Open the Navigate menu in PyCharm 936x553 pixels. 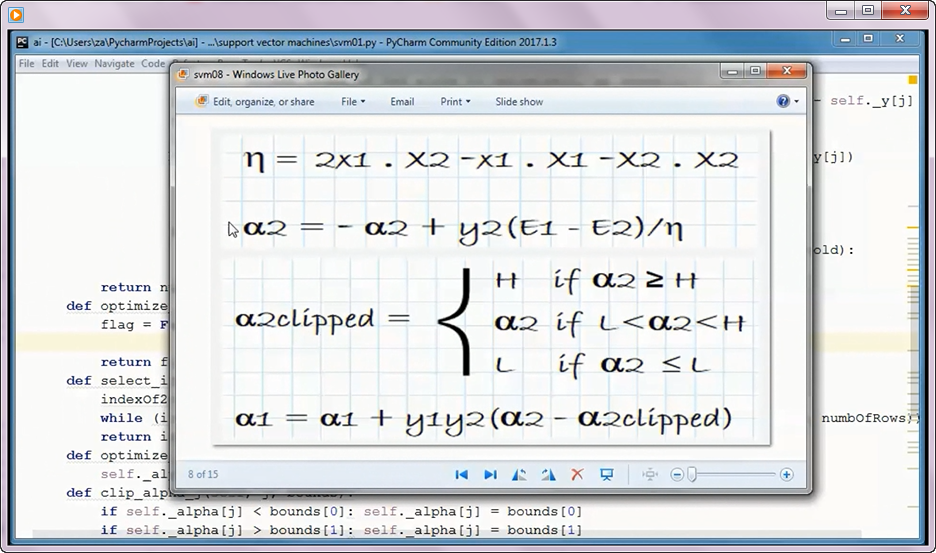[x=114, y=63]
